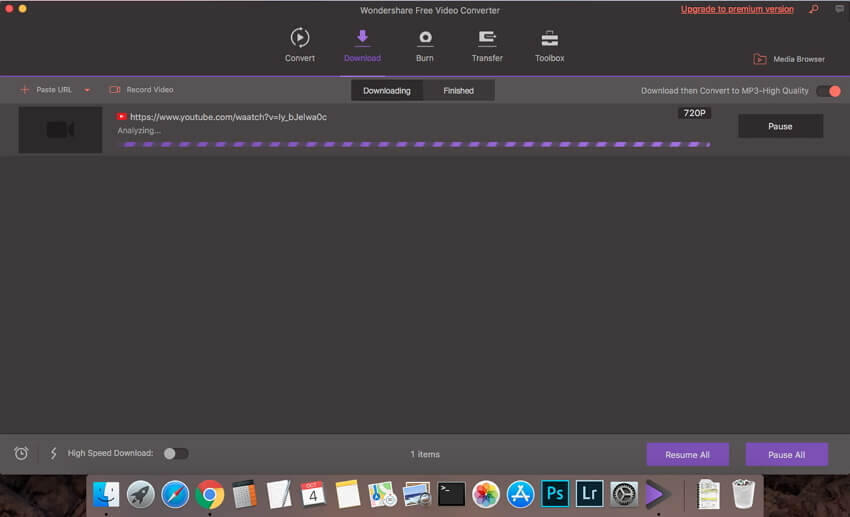Viewport: 850px width, 517px height.
Task: Click the search key icon at top right
Action: click(814, 9)
